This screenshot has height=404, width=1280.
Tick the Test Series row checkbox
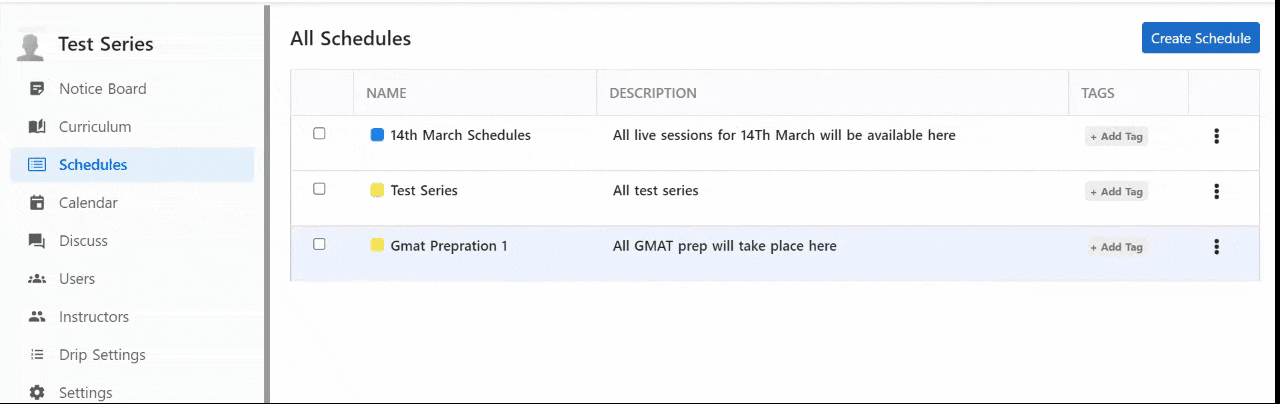(319, 188)
